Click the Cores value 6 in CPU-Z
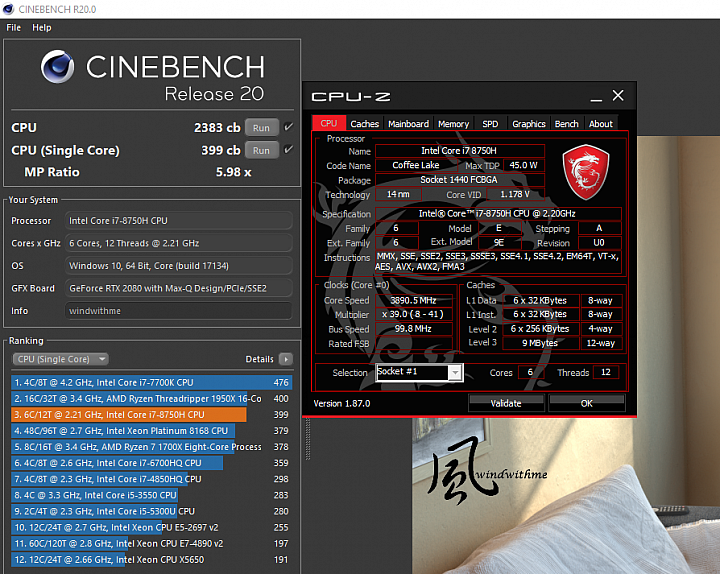The width and height of the screenshot is (720, 574). 530,372
